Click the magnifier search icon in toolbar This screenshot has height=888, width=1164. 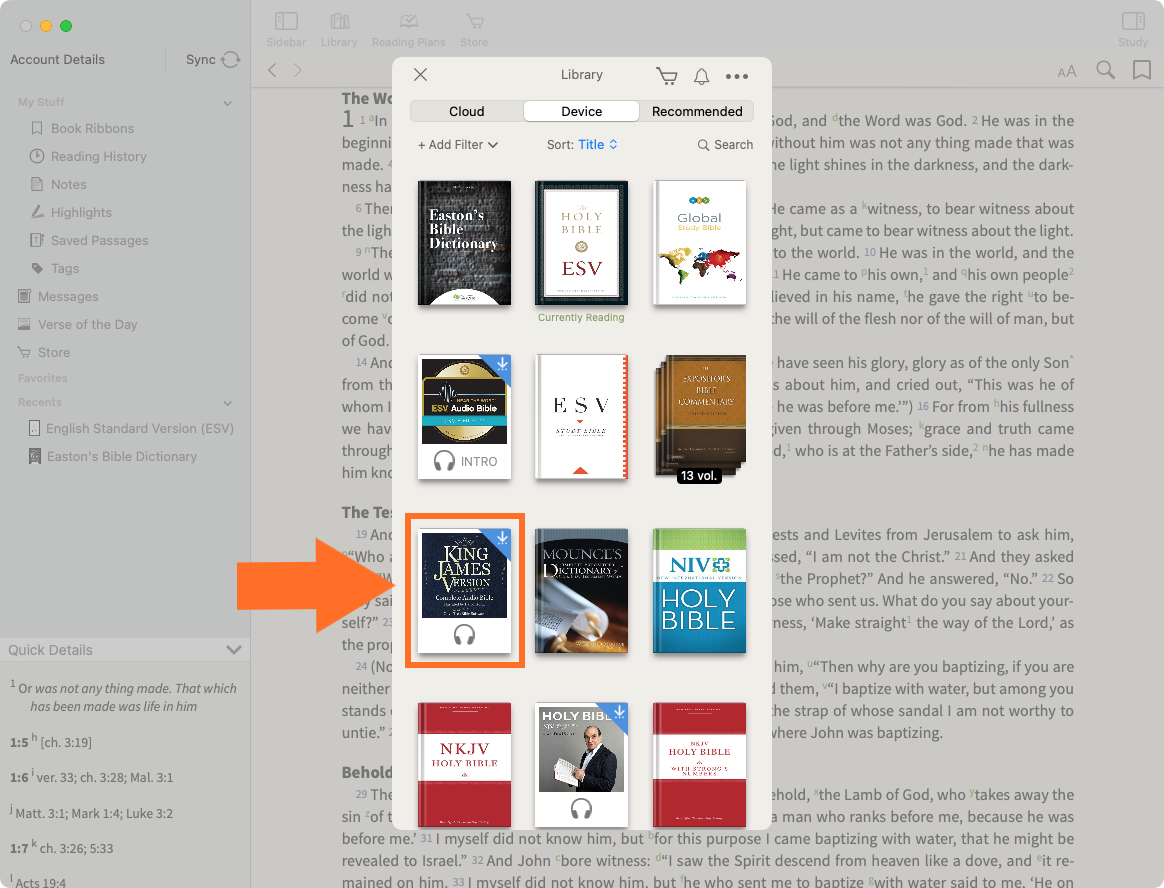[x=1105, y=70]
